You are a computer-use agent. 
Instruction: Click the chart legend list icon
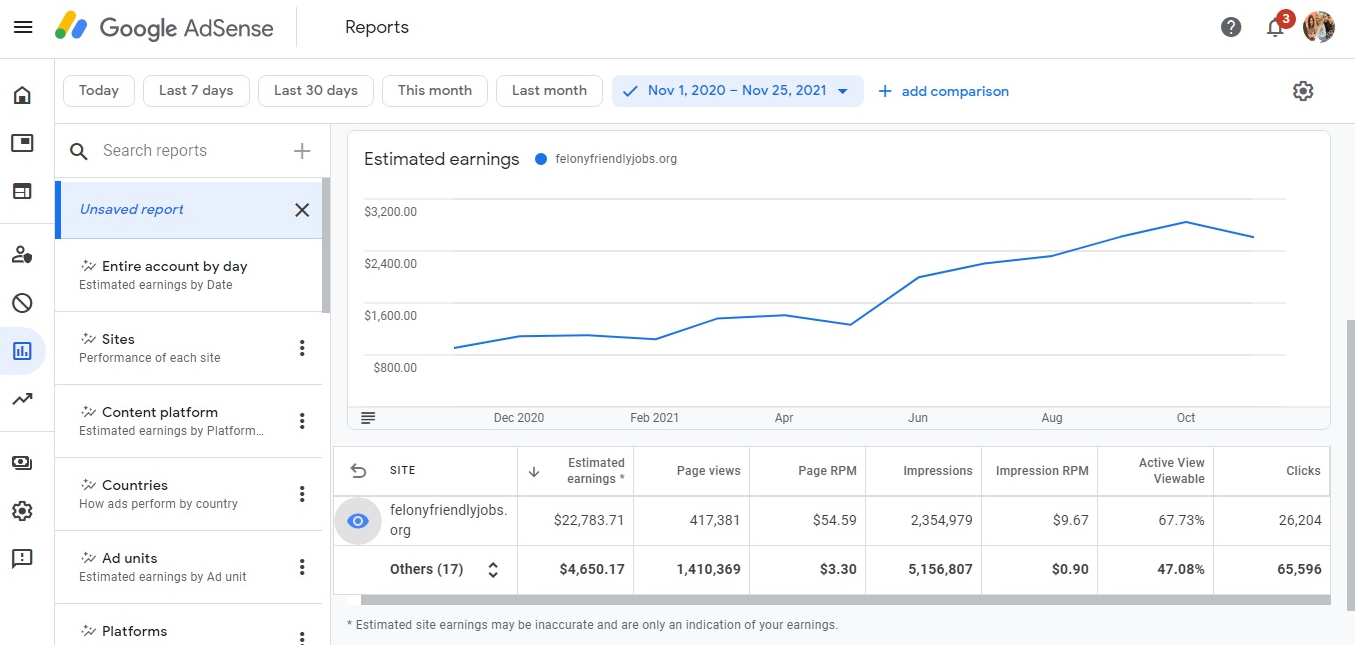click(x=367, y=418)
